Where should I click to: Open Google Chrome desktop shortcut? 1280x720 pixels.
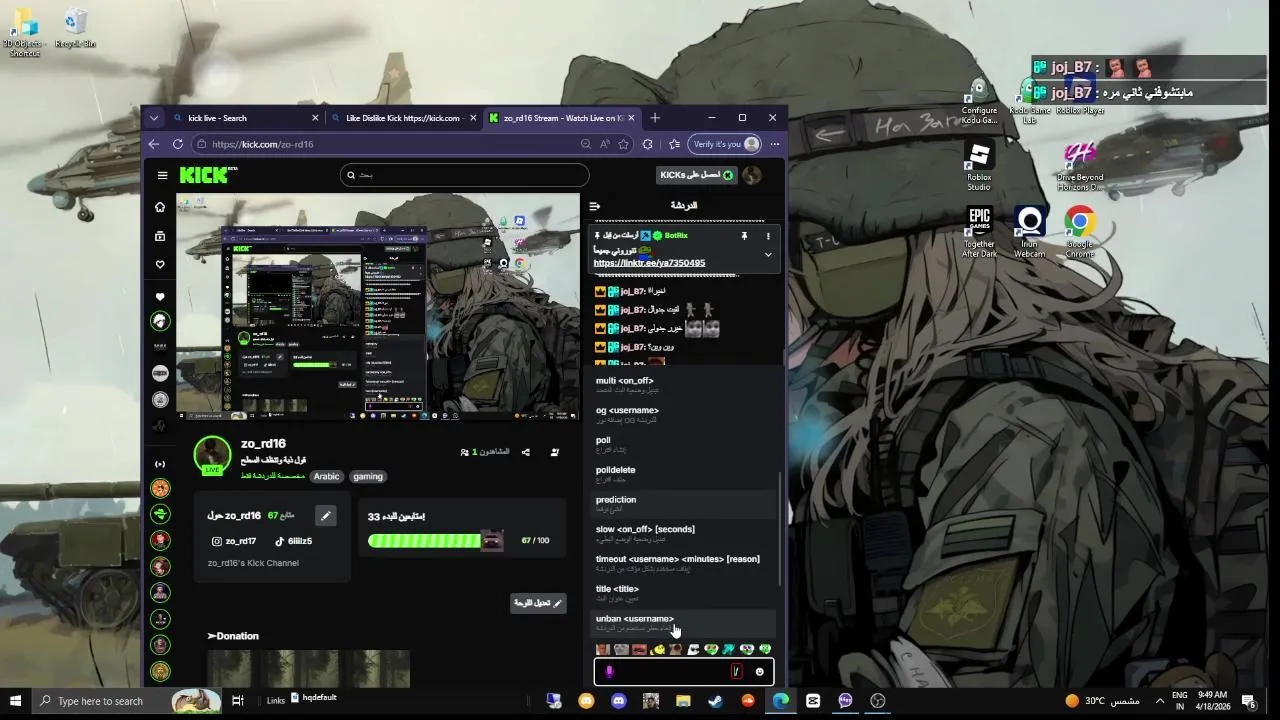[1080, 232]
